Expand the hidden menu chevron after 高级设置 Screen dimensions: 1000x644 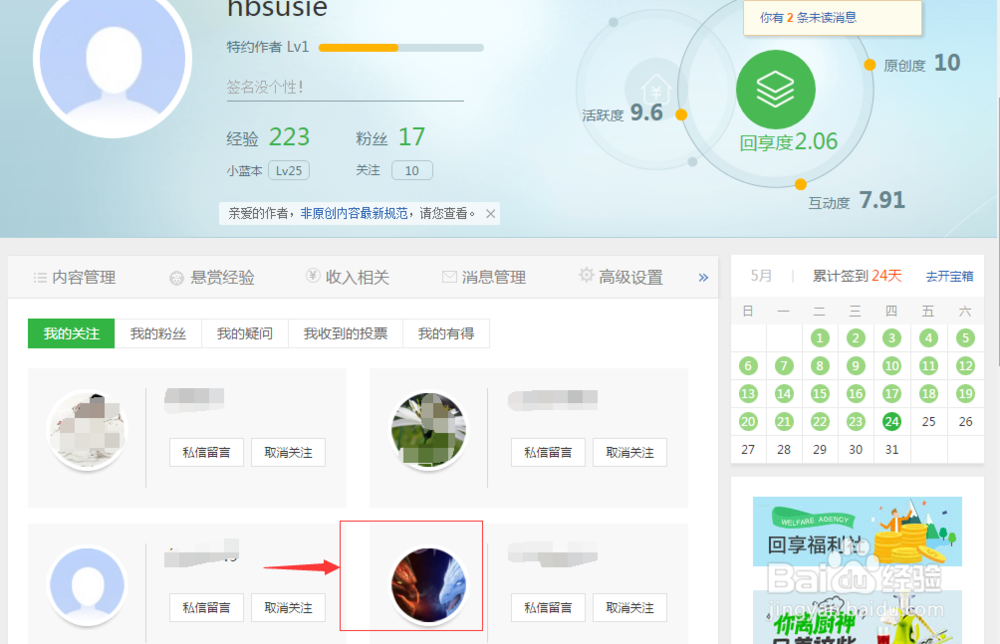tap(703, 277)
